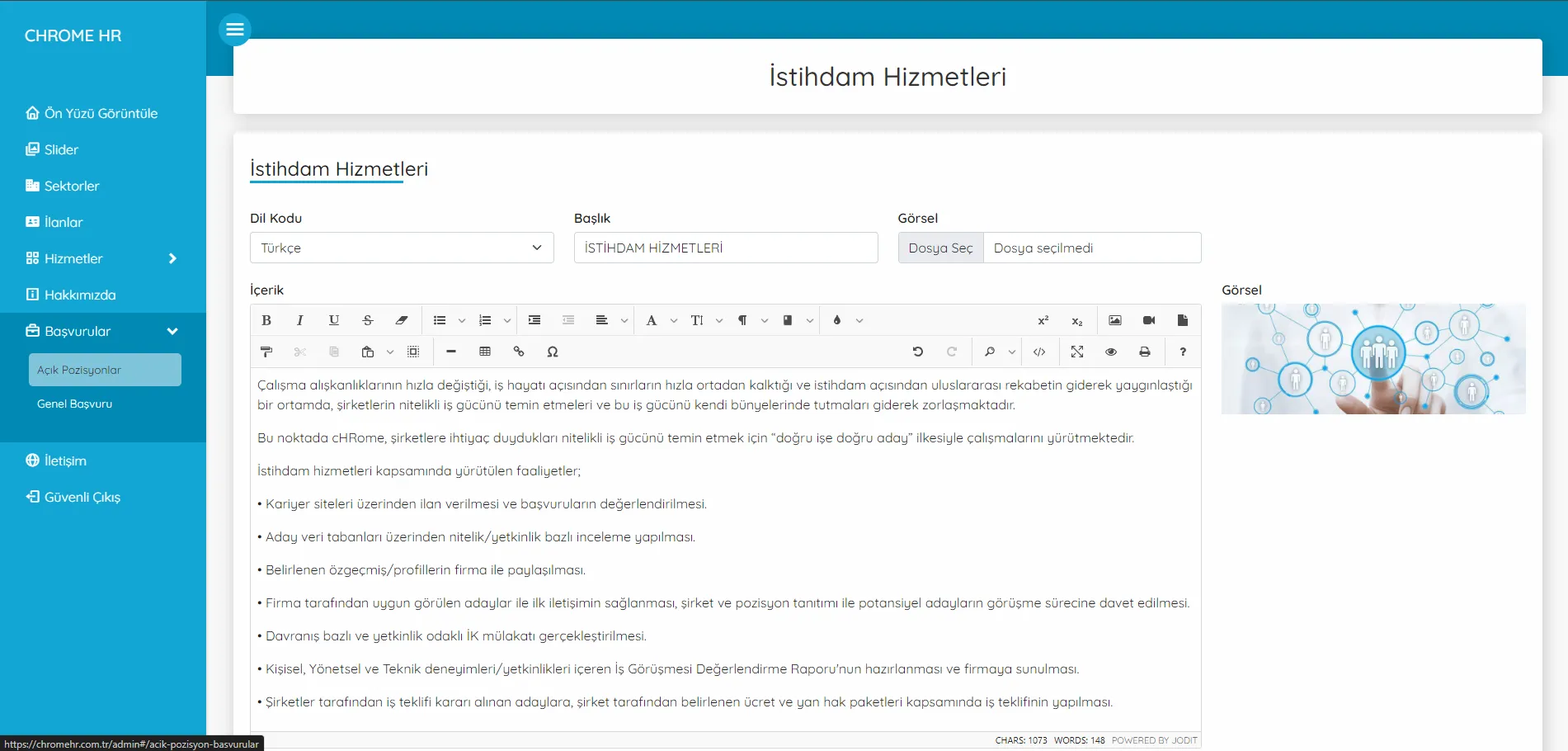
Task: Click the Dosya Seç file button
Action: [x=940, y=248]
